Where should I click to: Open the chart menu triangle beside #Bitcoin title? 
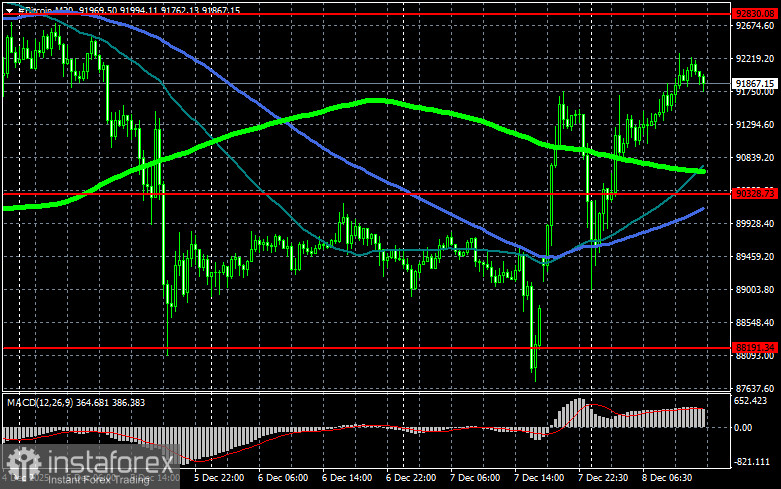(x=9, y=10)
